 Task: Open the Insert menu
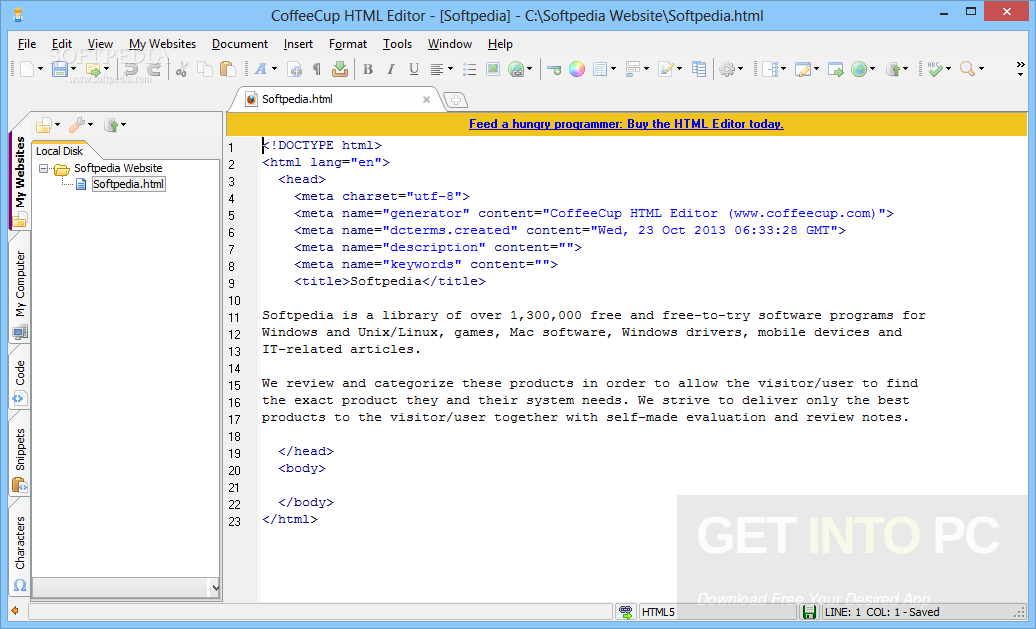pyautogui.click(x=298, y=44)
